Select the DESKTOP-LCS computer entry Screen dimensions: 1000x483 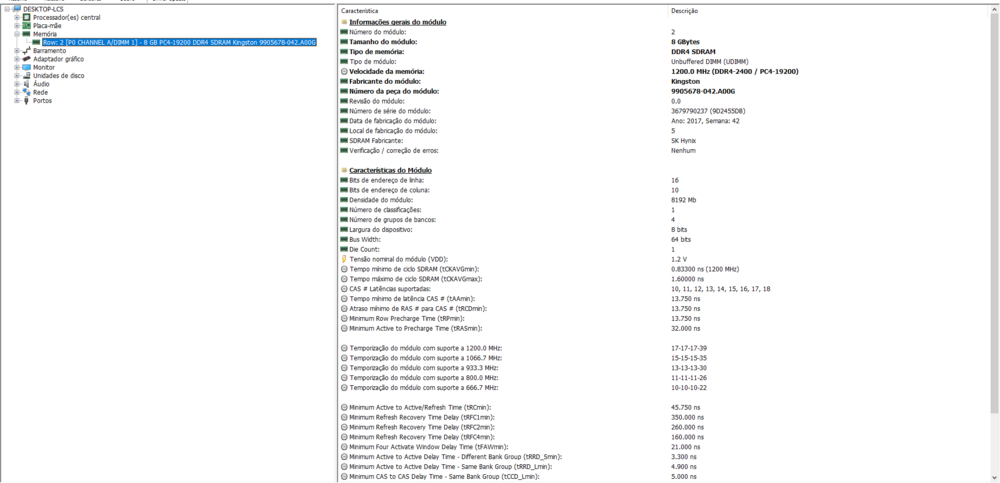[42, 9]
